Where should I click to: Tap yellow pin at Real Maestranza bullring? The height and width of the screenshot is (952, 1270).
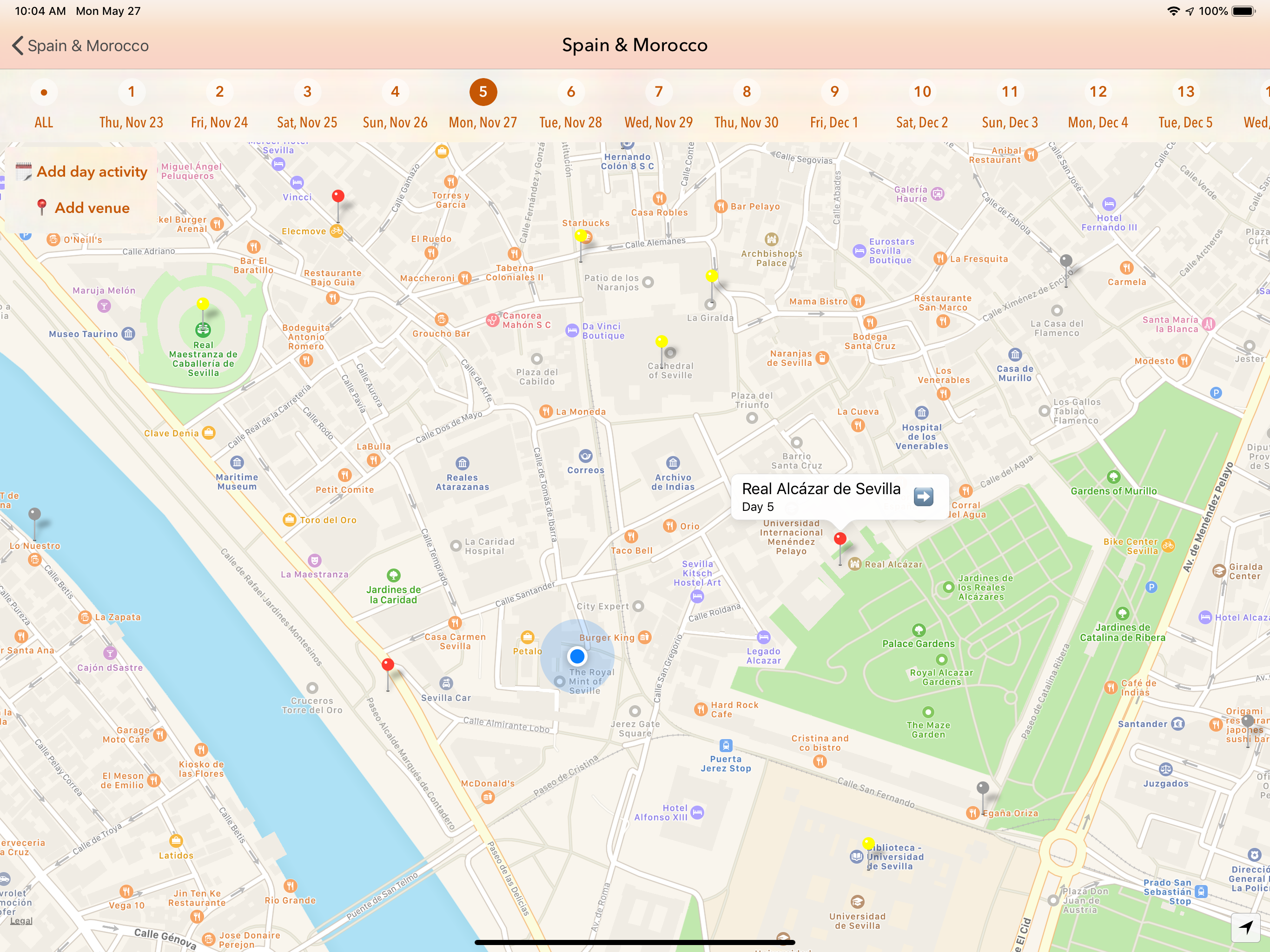click(x=203, y=304)
